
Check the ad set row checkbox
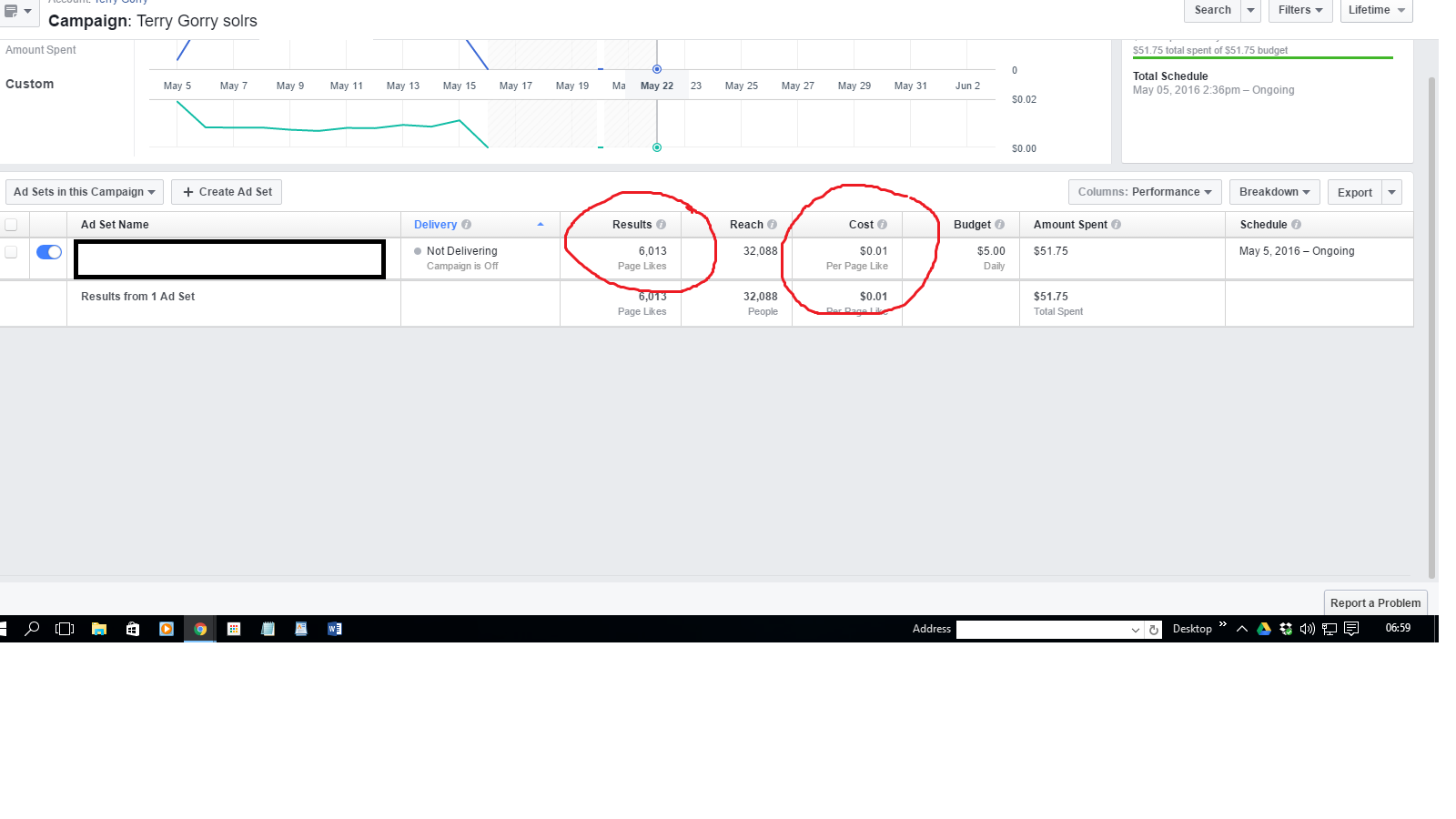tap(11, 252)
